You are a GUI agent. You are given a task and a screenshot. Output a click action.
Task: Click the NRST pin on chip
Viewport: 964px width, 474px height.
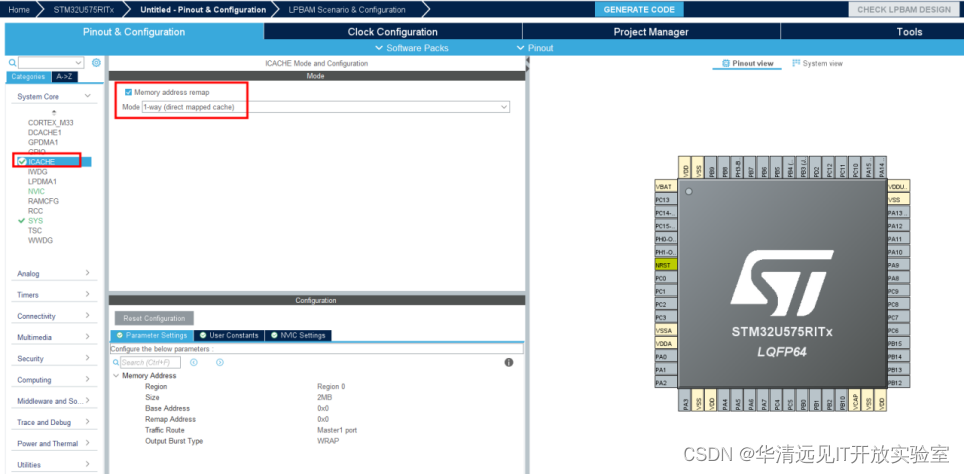click(666, 265)
